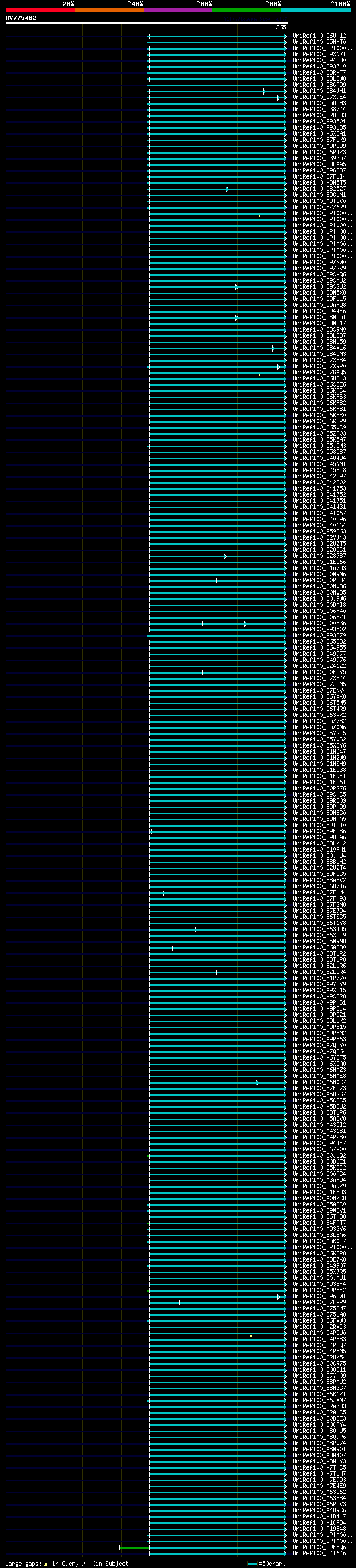Select the UniRef100_B2ALC5 label
Viewport: 356px width, 1568px height.
[x=319, y=1412]
